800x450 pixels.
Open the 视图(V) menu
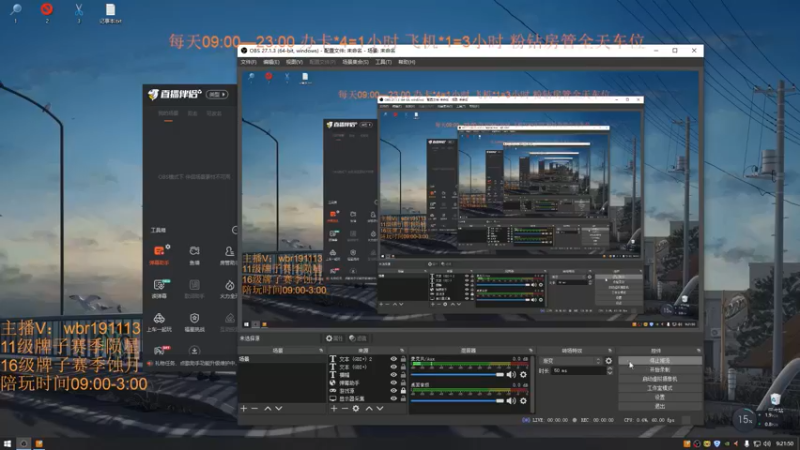click(294, 62)
